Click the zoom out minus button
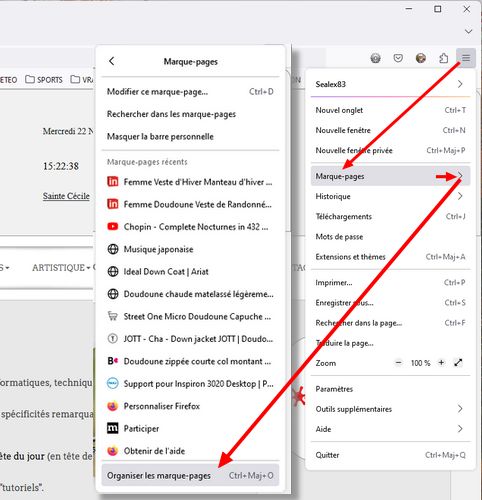This screenshot has height=500, width=482. pos(398,363)
